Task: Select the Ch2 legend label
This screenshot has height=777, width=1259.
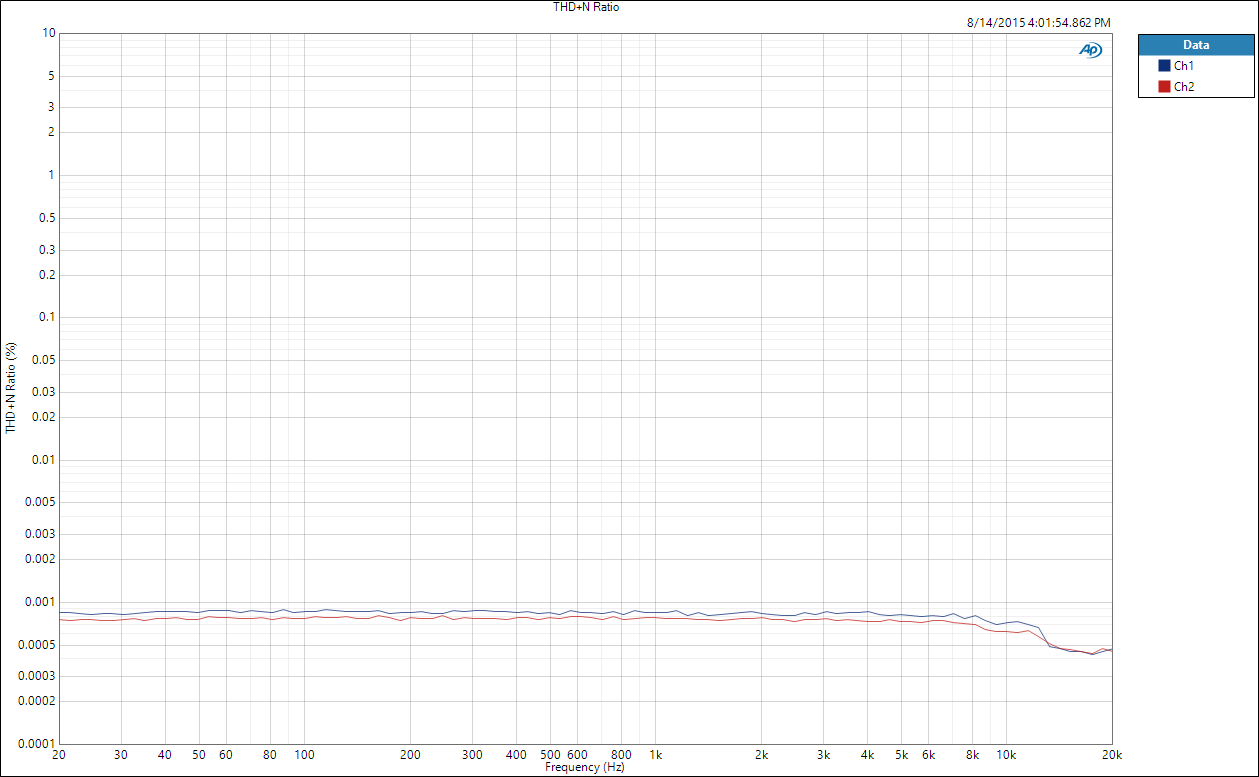Action: pyautogui.click(x=1184, y=87)
